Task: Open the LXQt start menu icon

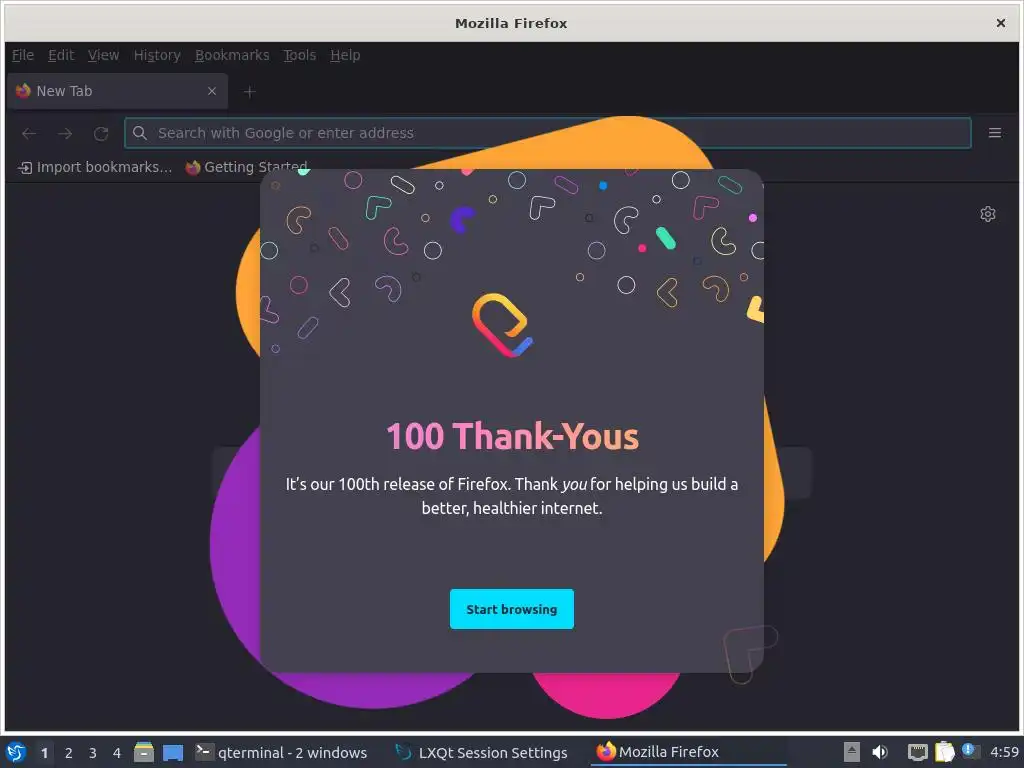Action: coord(16,752)
